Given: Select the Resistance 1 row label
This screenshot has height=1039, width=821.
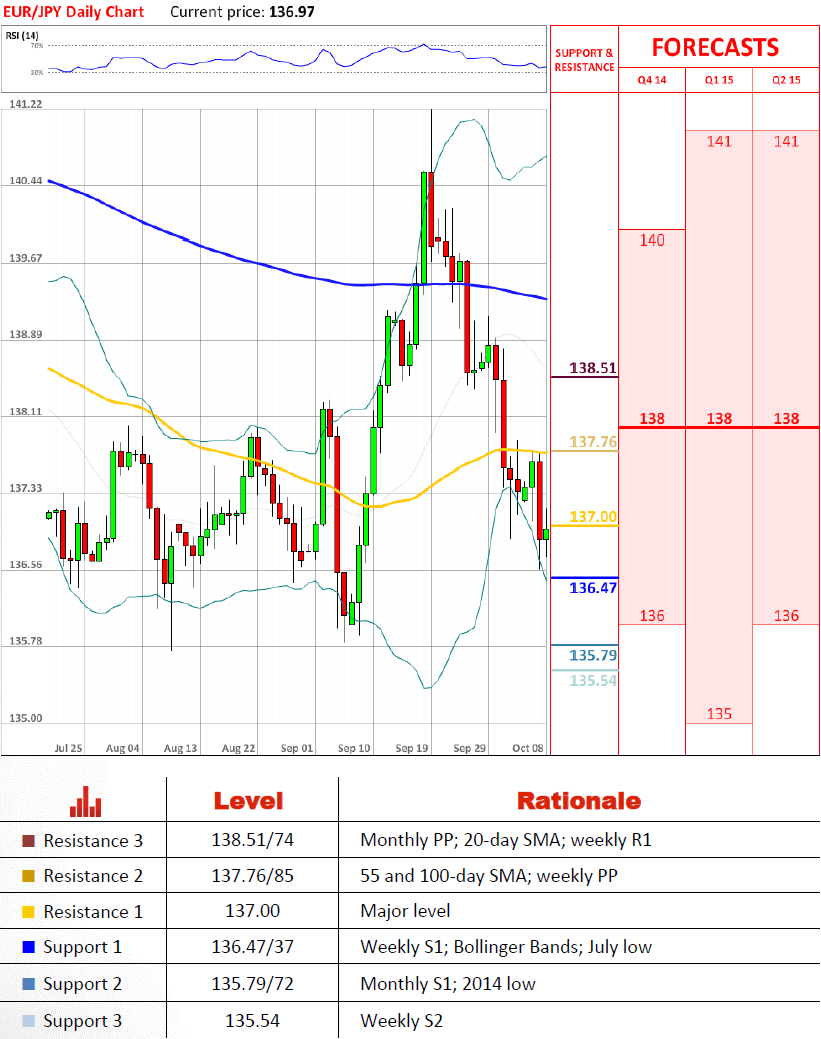Looking at the screenshot, I should click(x=93, y=912).
